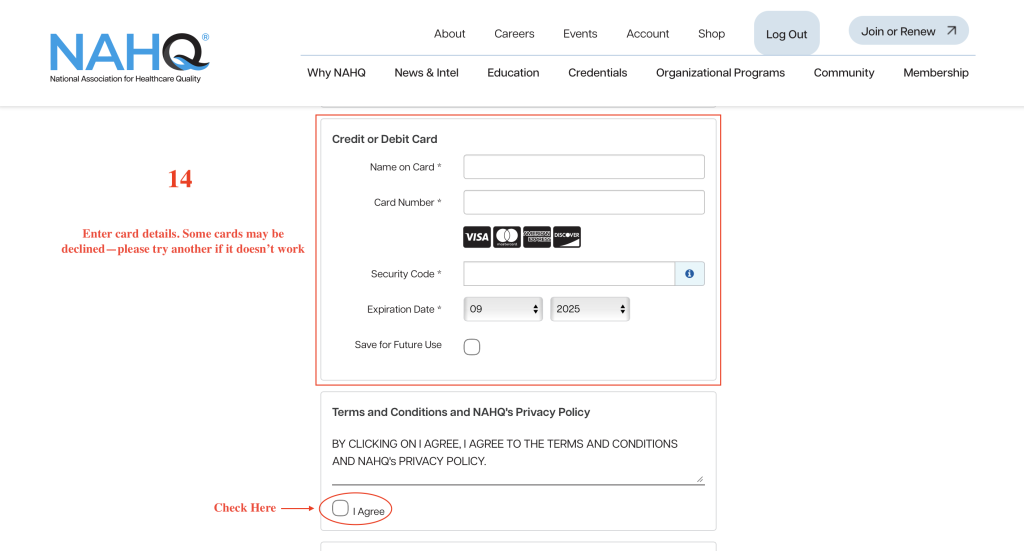This screenshot has width=1024, height=551.
Task: Open the Account link
Action: (648, 33)
